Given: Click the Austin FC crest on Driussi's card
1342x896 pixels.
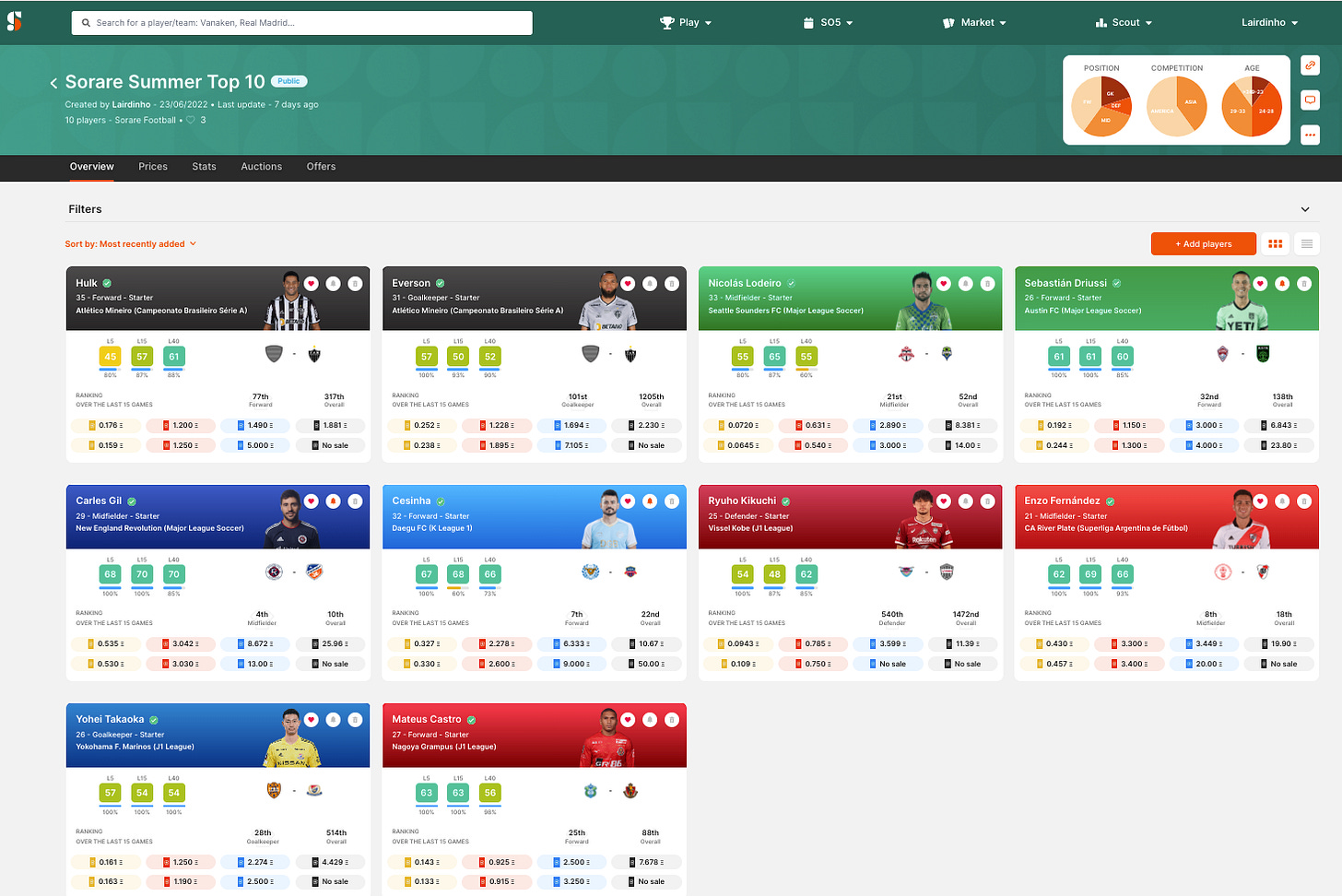Looking at the screenshot, I should [x=1263, y=354].
